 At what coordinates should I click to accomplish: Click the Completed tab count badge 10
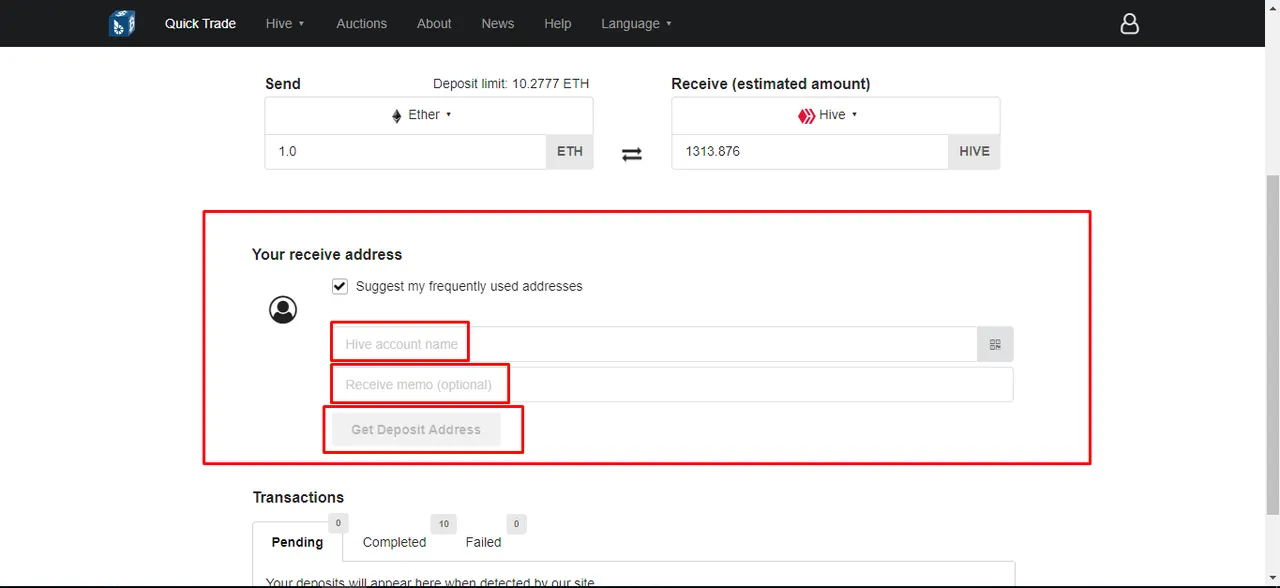click(443, 524)
